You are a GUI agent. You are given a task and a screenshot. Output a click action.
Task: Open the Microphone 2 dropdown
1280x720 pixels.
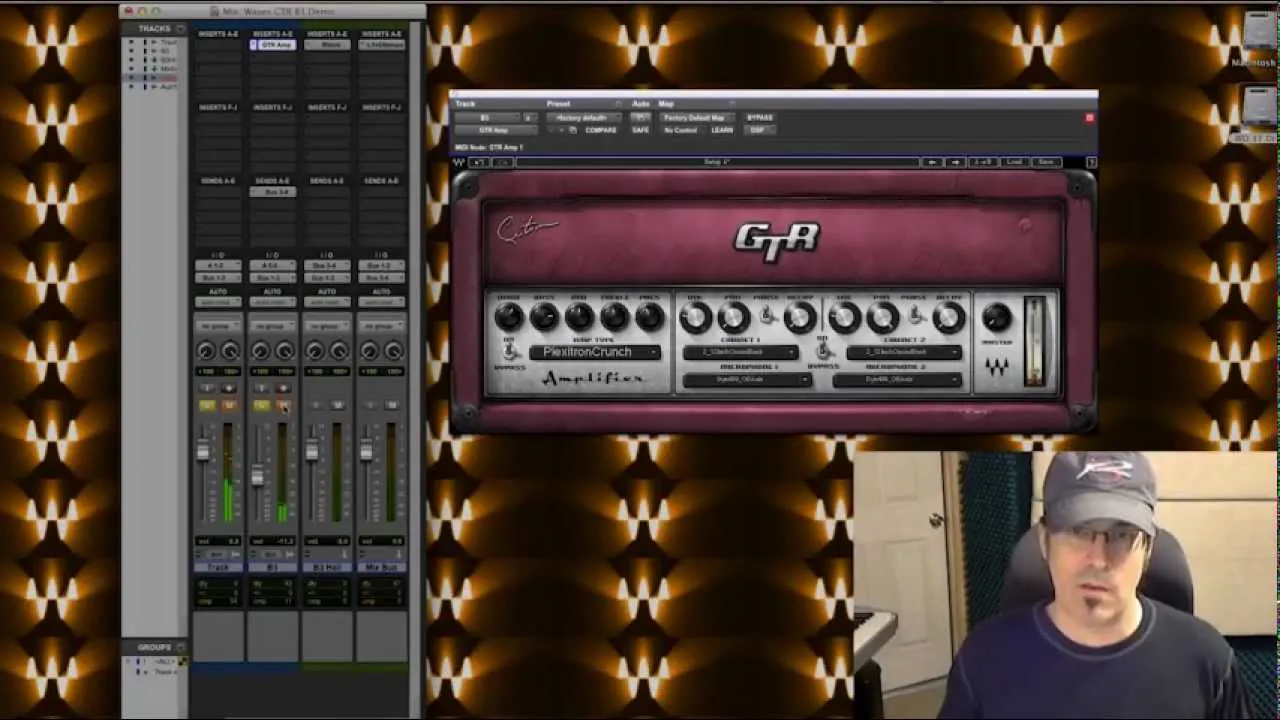pyautogui.click(x=896, y=380)
